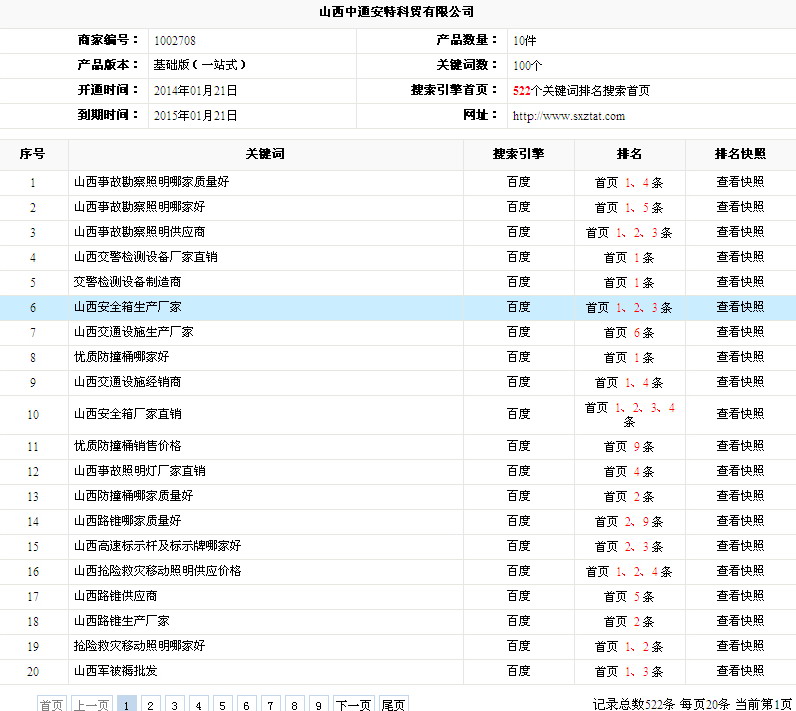Image resolution: width=796 pixels, height=711 pixels.
Task: Go to pagination page 8
Action: pos(294,704)
